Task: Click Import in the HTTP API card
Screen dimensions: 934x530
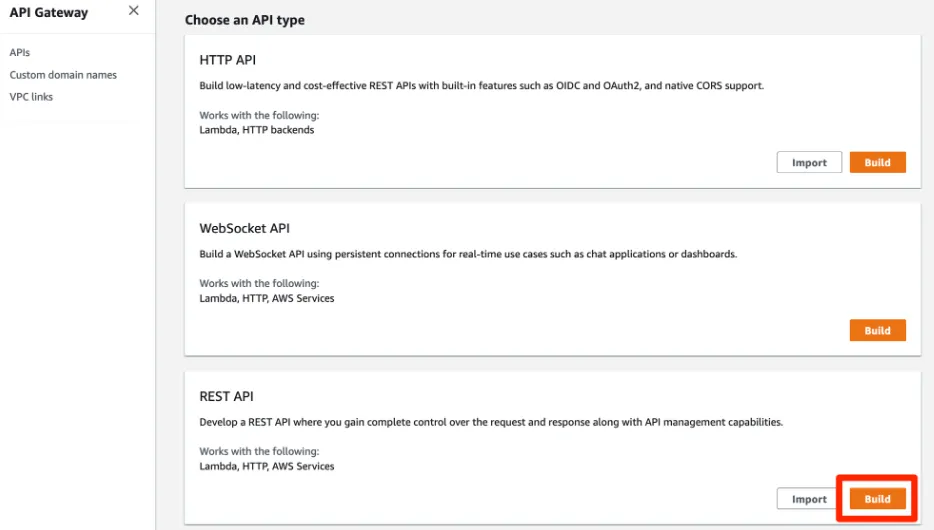Action: (x=809, y=163)
